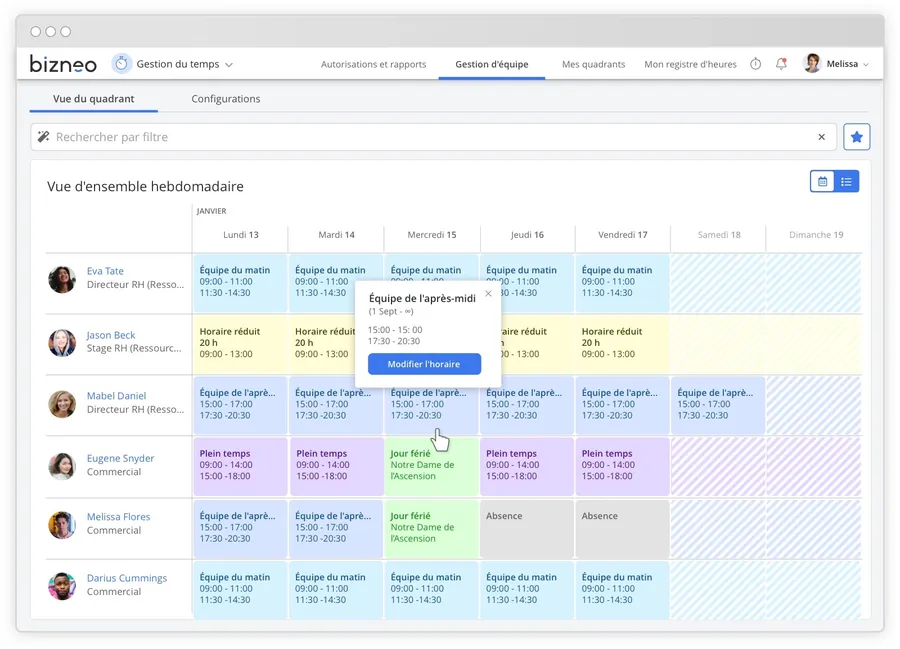Close the Équipe de l'après-midi popup

coord(488,294)
